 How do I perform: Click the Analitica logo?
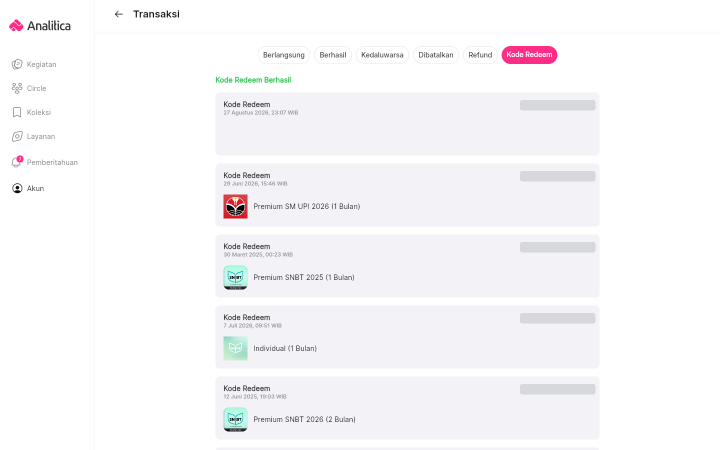[x=40, y=26]
